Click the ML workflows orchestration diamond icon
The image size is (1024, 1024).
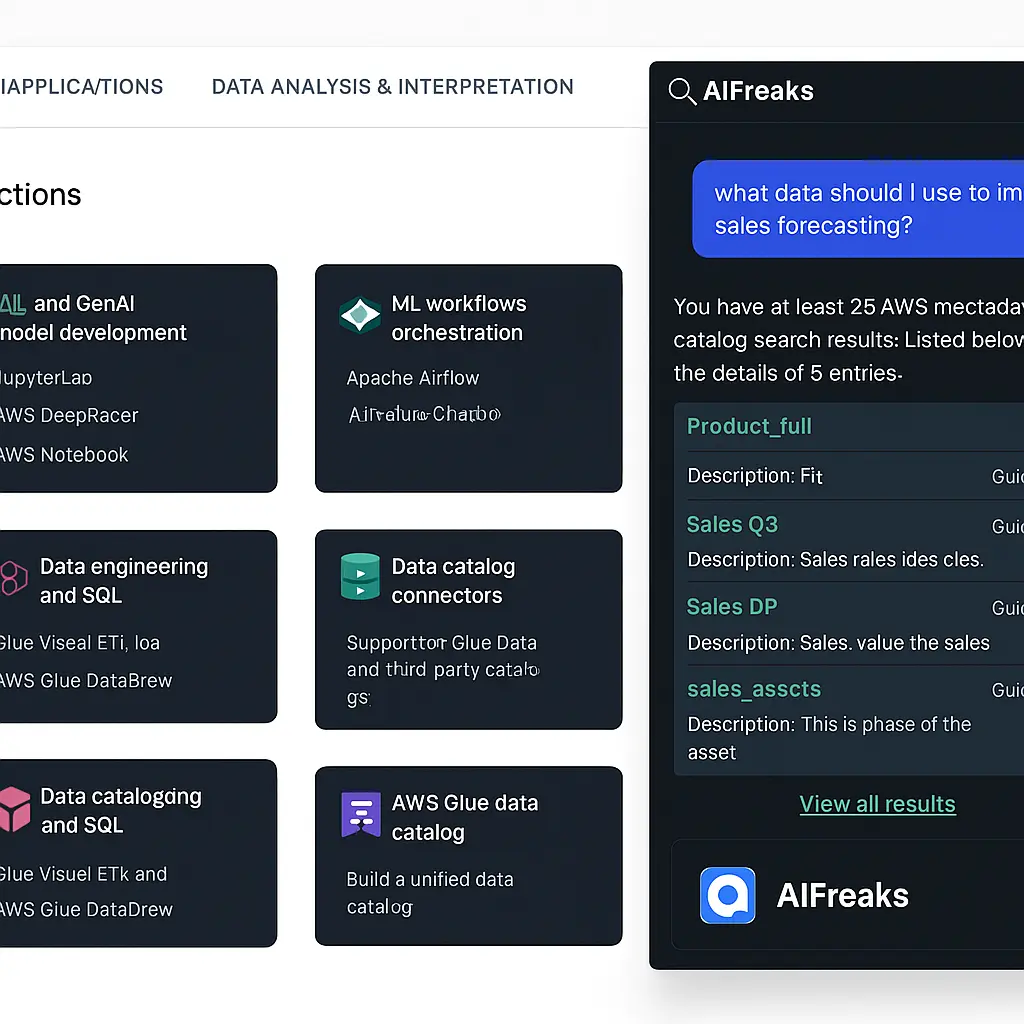pyautogui.click(x=360, y=315)
